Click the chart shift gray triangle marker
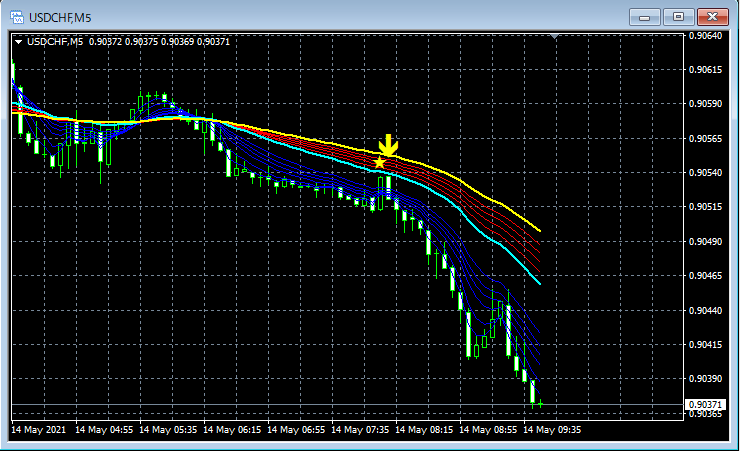The height and width of the screenshot is (451, 741). pos(555,36)
